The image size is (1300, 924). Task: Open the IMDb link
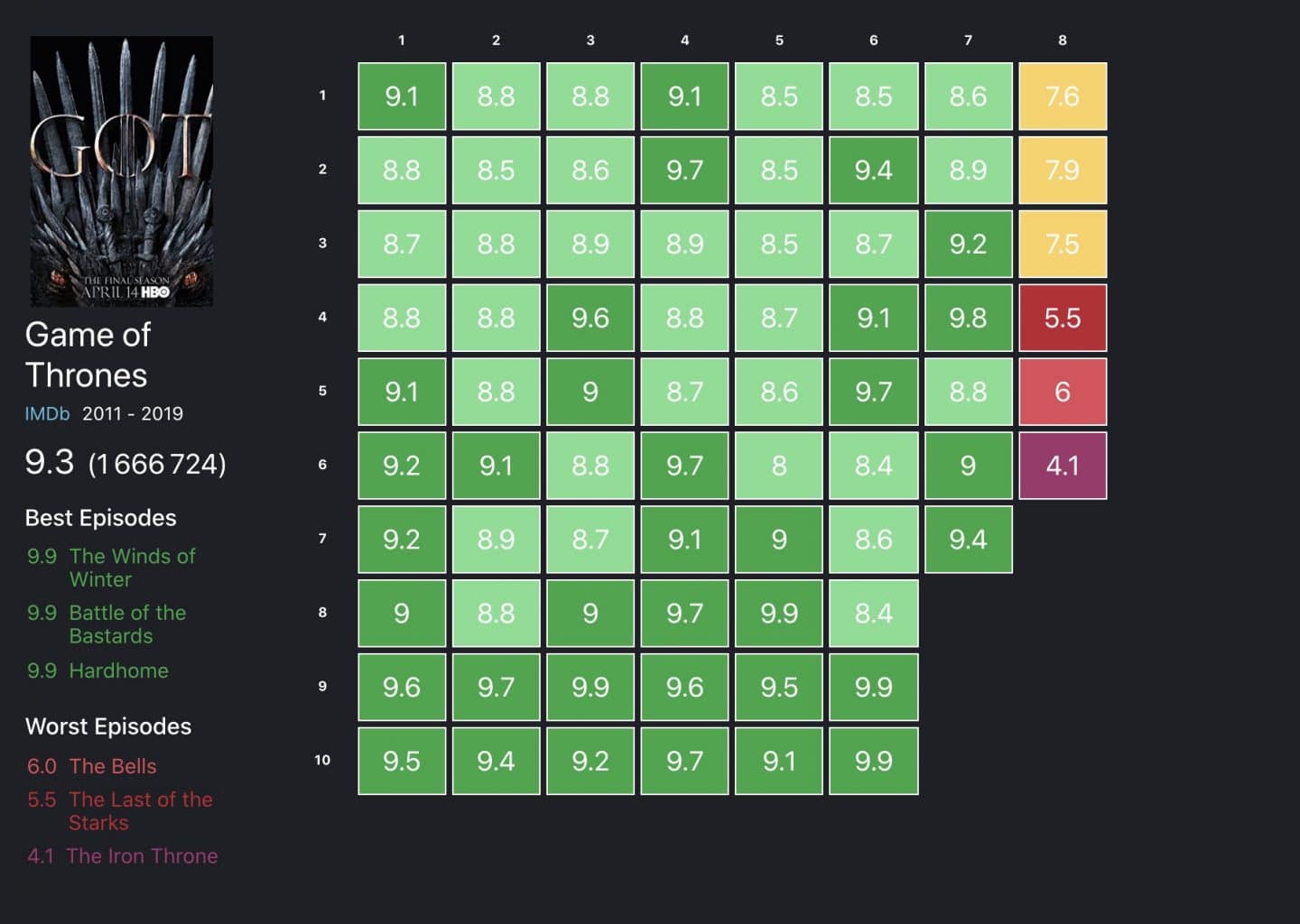coord(46,414)
